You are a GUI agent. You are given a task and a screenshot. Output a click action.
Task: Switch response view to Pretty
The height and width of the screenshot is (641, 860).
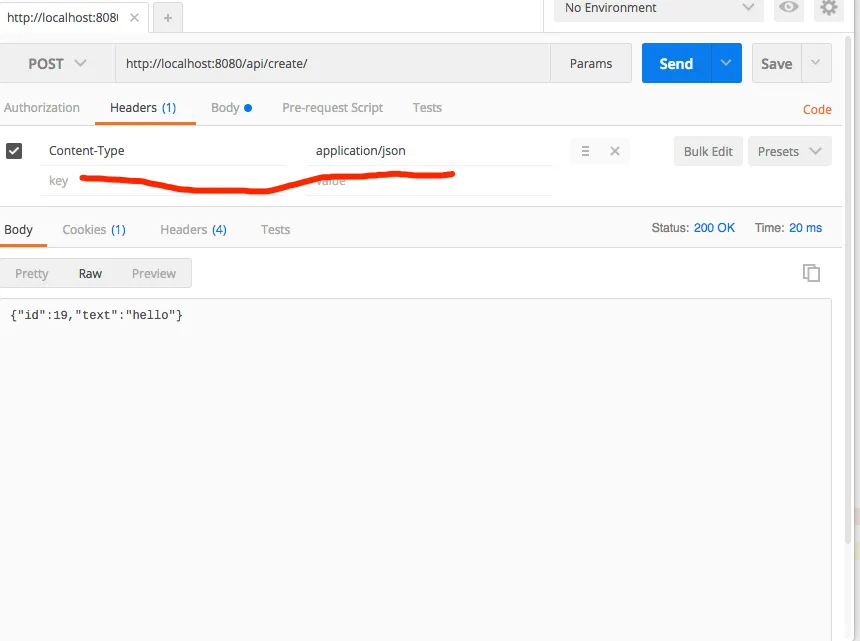pyautogui.click(x=32, y=274)
